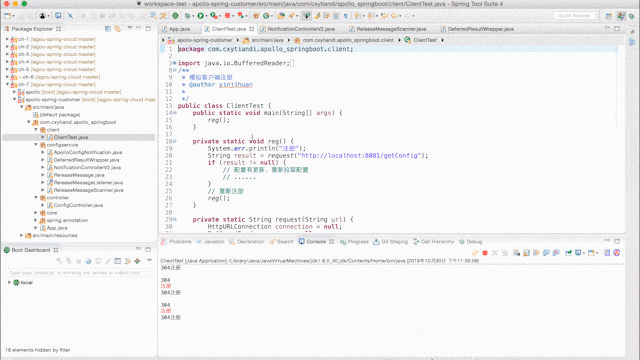Maximize the editor area
The width and height of the screenshot is (640, 360).
tap(617, 28)
